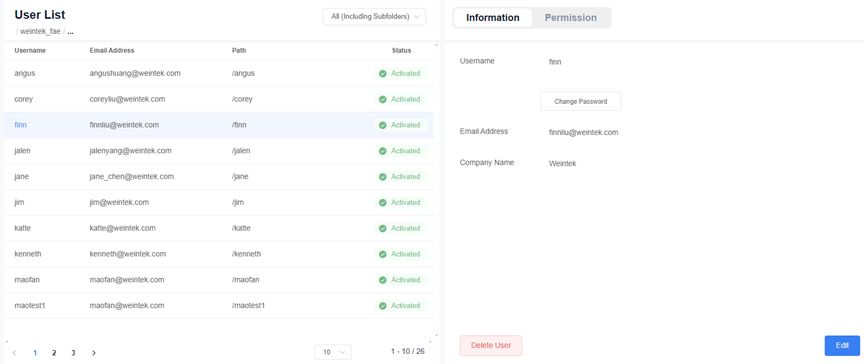Image resolution: width=865 pixels, height=364 pixels.
Task: Select the corey user row
Action: 218,99
